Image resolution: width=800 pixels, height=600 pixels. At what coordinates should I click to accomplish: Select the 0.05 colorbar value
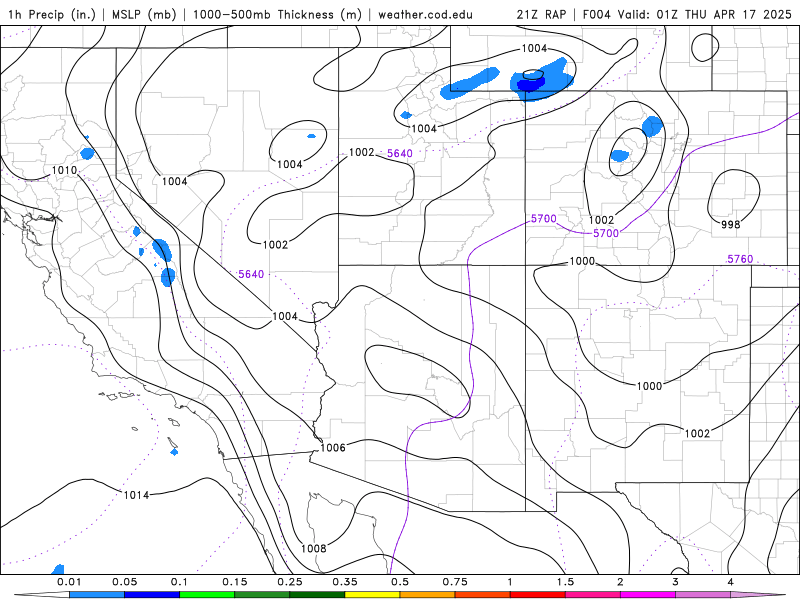[124, 582]
